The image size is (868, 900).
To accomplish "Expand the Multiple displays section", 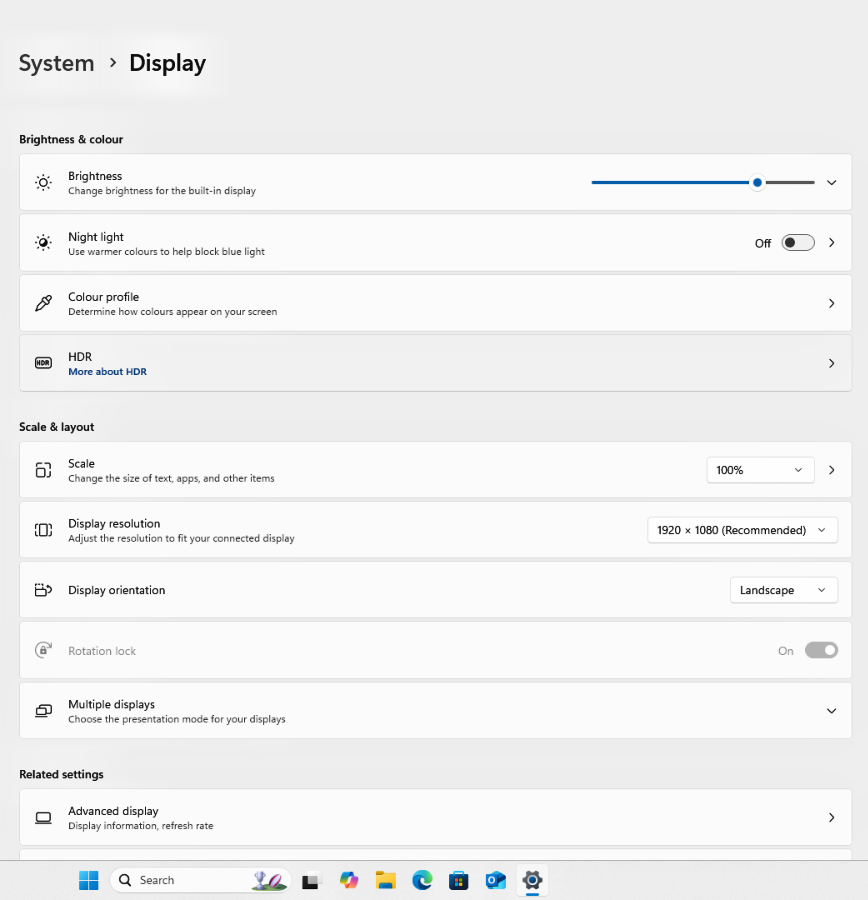I will 831,711.
